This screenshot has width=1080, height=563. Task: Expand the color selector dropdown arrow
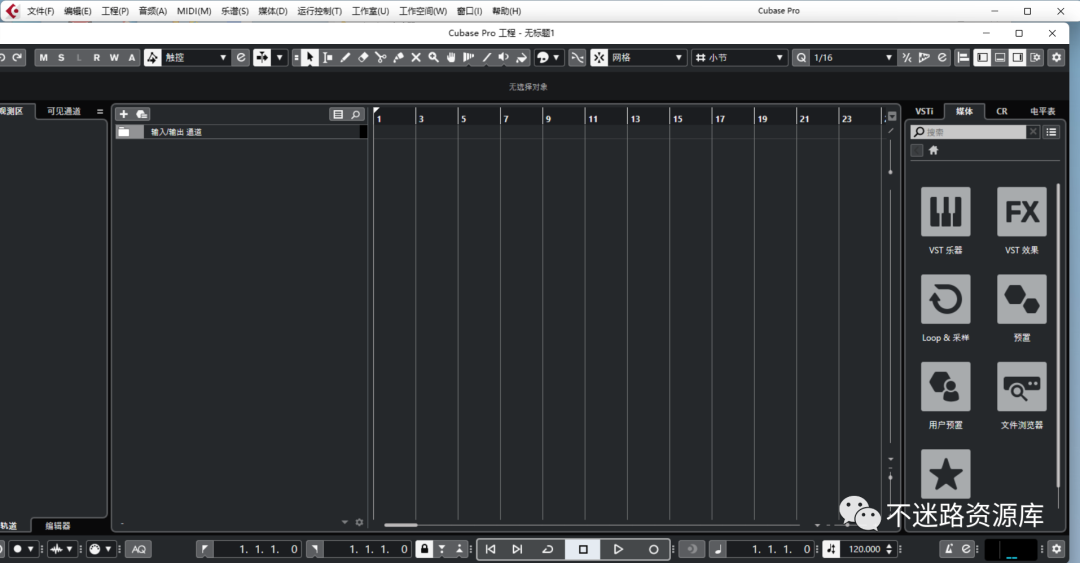(556, 57)
